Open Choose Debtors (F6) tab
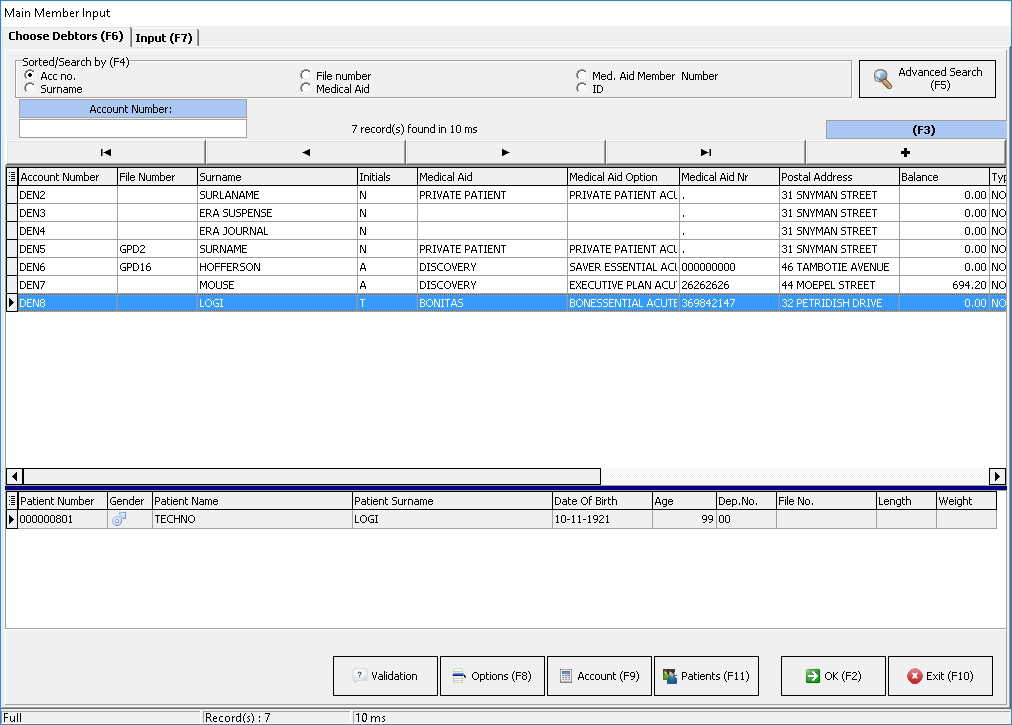This screenshot has width=1012, height=725. [66, 37]
